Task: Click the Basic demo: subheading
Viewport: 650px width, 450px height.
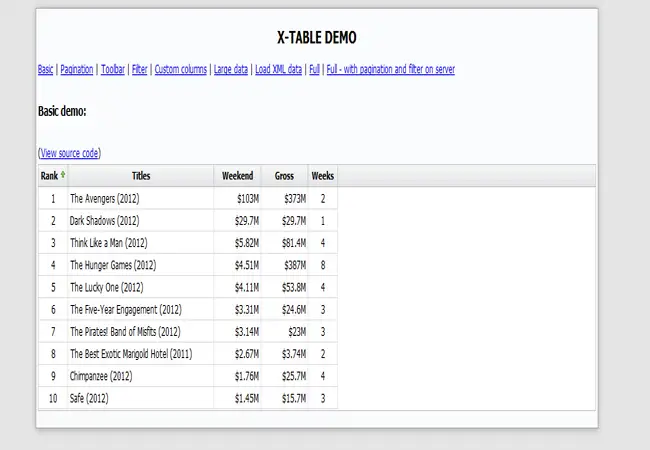Action: pyautogui.click(x=62, y=111)
